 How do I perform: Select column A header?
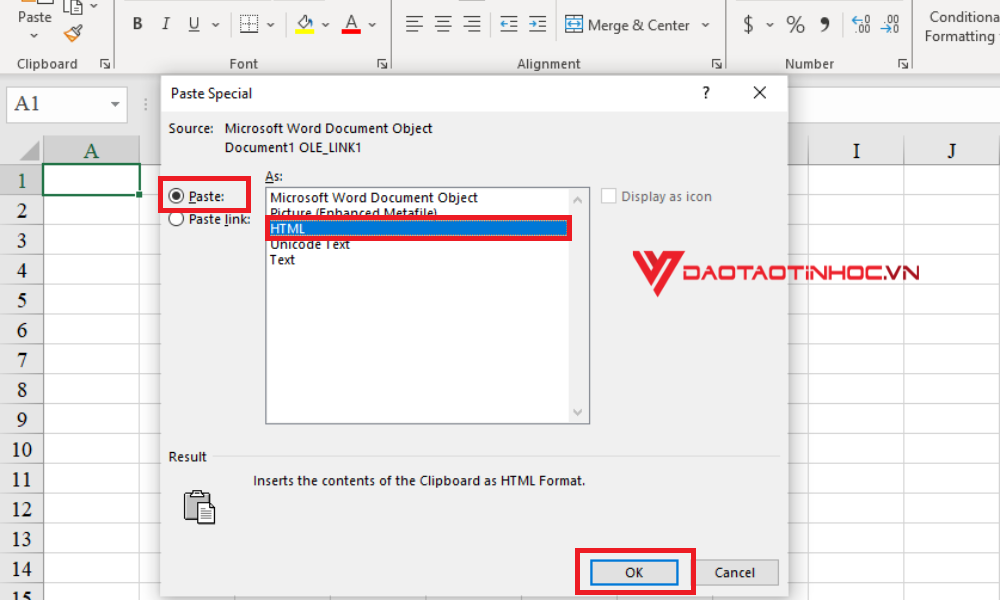pos(91,150)
